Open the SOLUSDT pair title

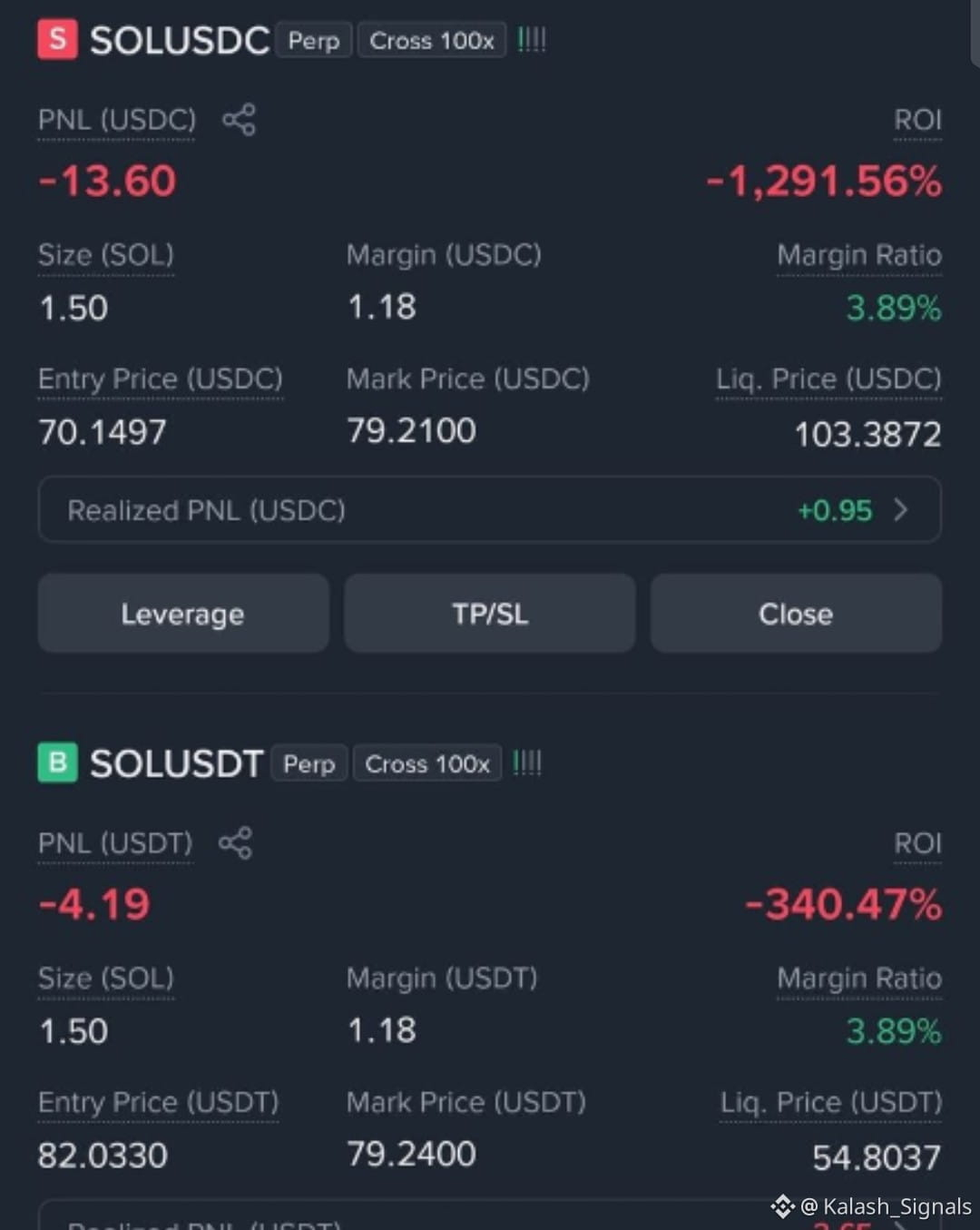coord(177,763)
